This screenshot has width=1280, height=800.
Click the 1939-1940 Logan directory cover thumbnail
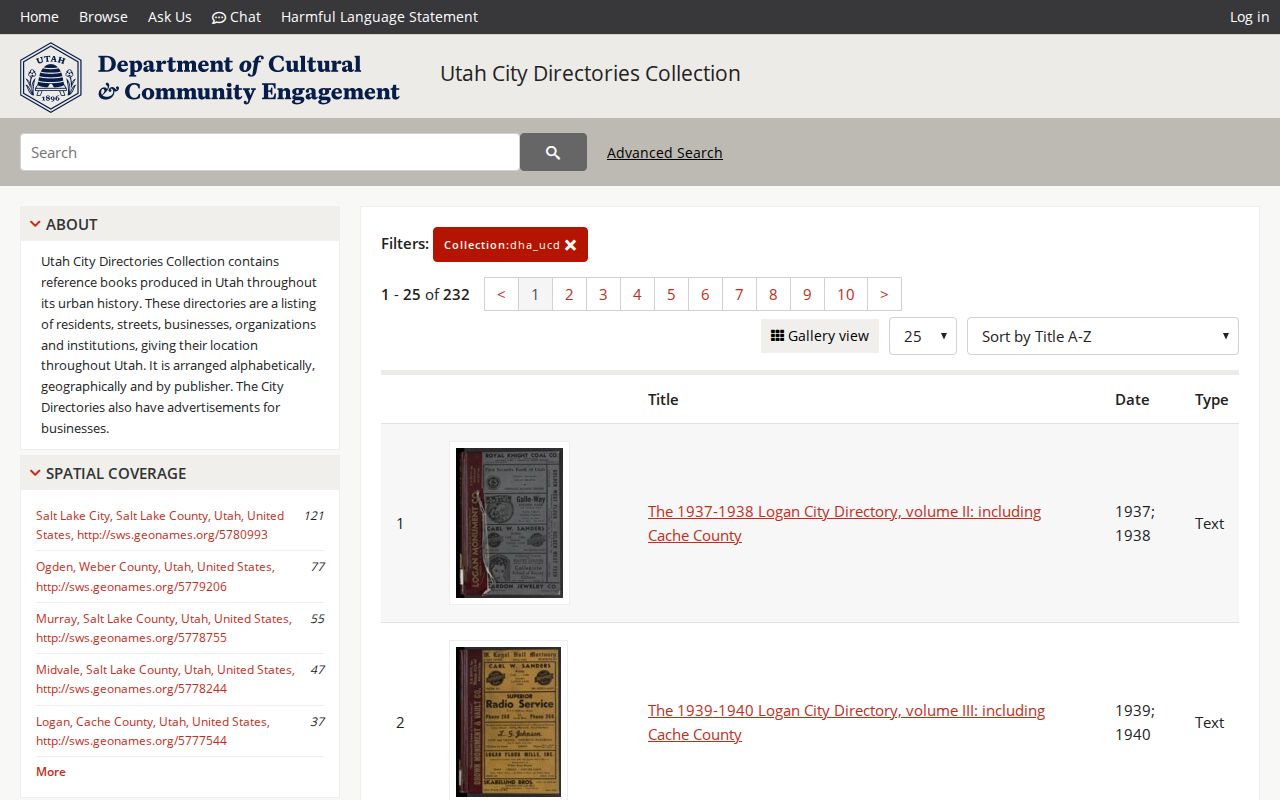[x=508, y=721]
